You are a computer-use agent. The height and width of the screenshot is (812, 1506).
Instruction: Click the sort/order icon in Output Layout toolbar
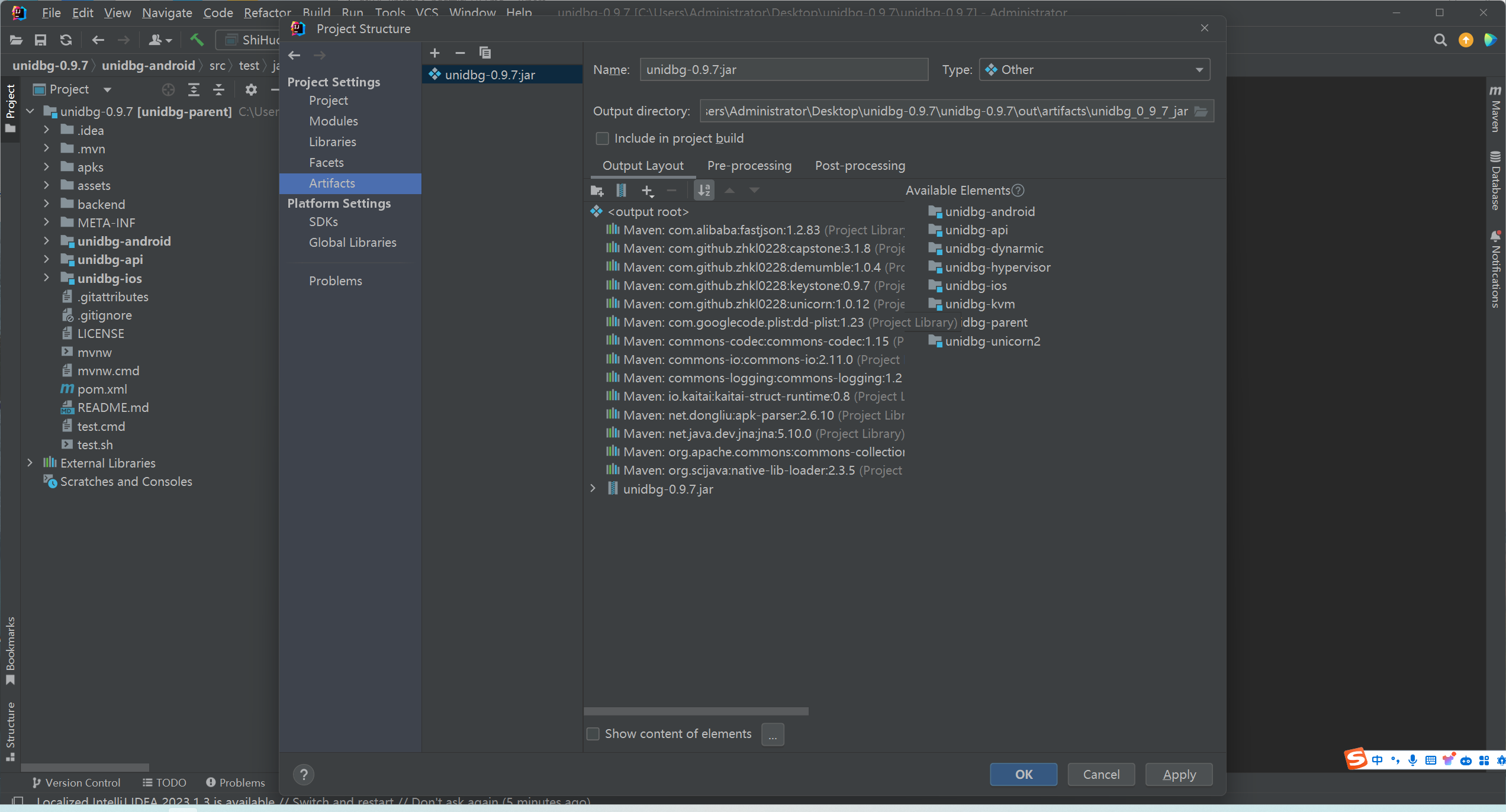703,191
